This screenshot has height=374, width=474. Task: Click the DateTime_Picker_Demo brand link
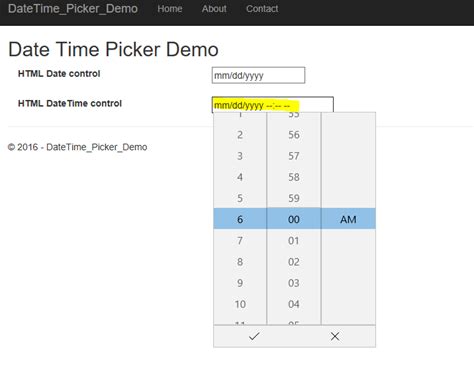73,9
